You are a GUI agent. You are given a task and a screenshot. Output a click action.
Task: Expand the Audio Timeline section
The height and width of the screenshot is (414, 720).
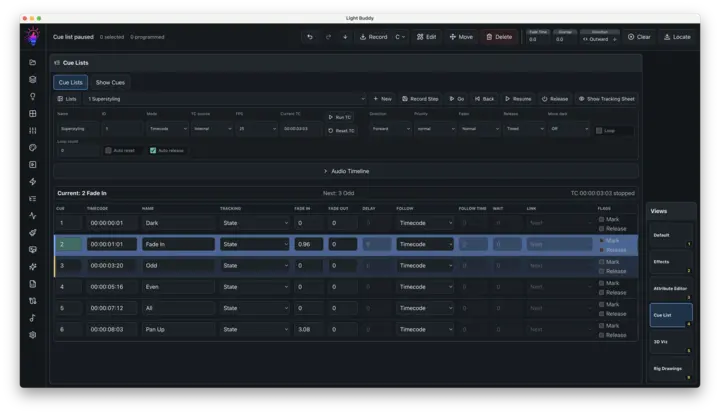346,171
